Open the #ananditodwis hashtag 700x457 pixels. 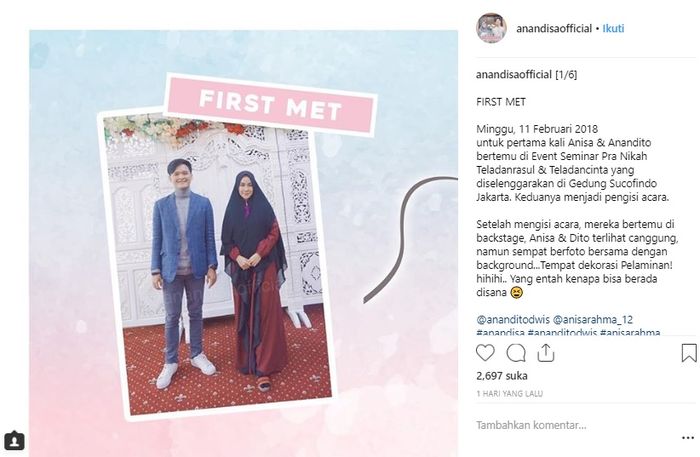tap(562, 332)
